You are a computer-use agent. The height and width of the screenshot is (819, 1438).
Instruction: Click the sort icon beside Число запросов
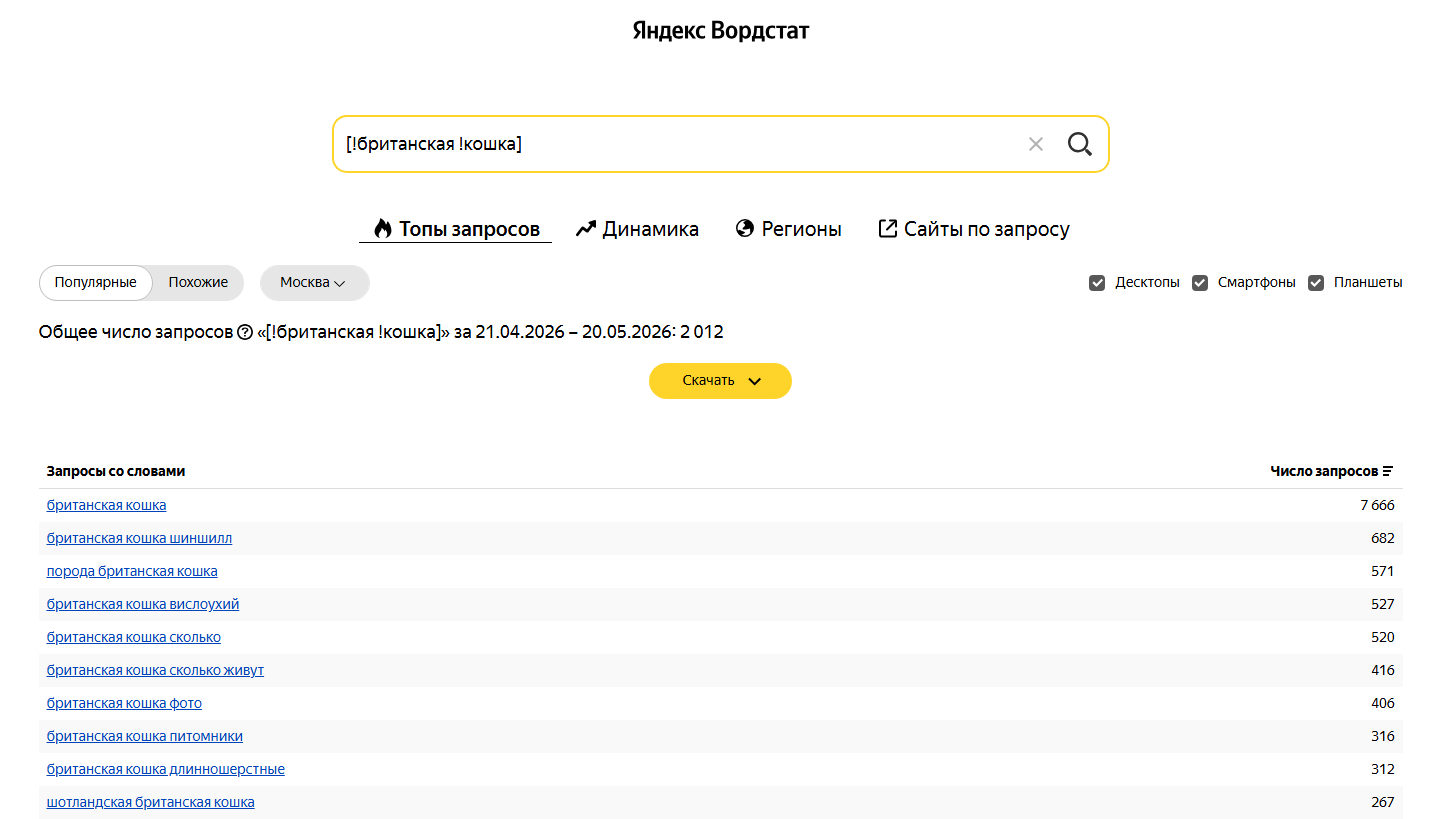coord(1388,471)
